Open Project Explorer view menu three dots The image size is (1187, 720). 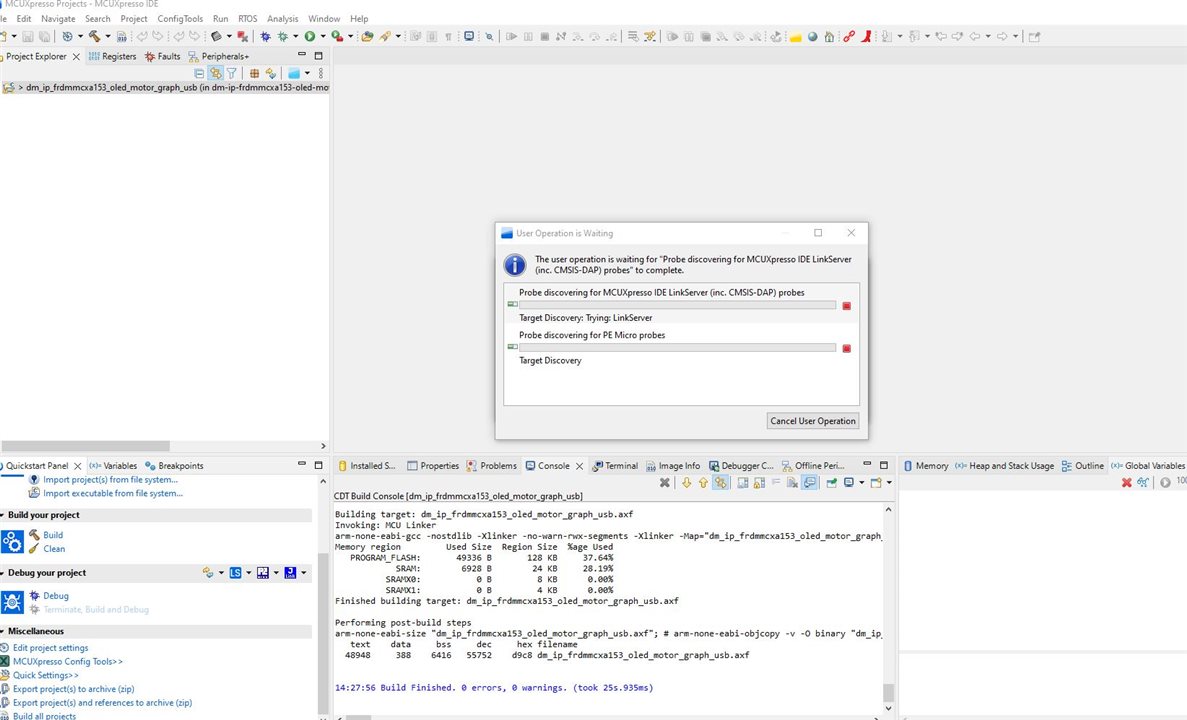click(321, 73)
